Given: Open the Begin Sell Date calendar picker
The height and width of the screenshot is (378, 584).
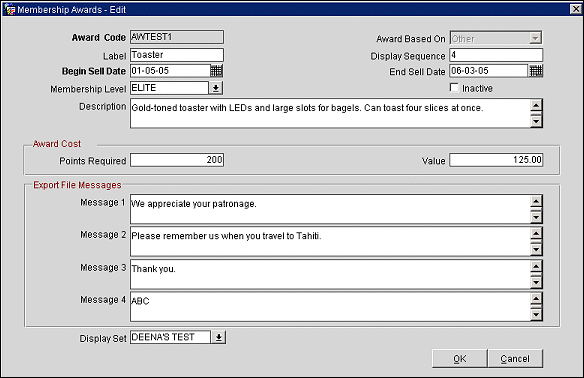Looking at the screenshot, I should [x=216, y=71].
